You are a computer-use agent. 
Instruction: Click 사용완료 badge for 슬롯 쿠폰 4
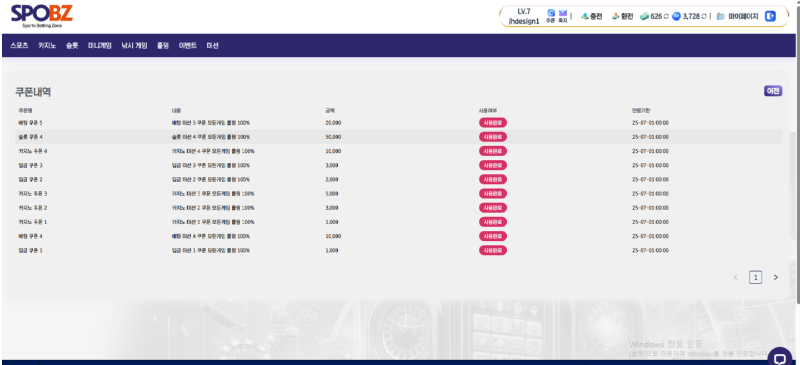click(492, 137)
